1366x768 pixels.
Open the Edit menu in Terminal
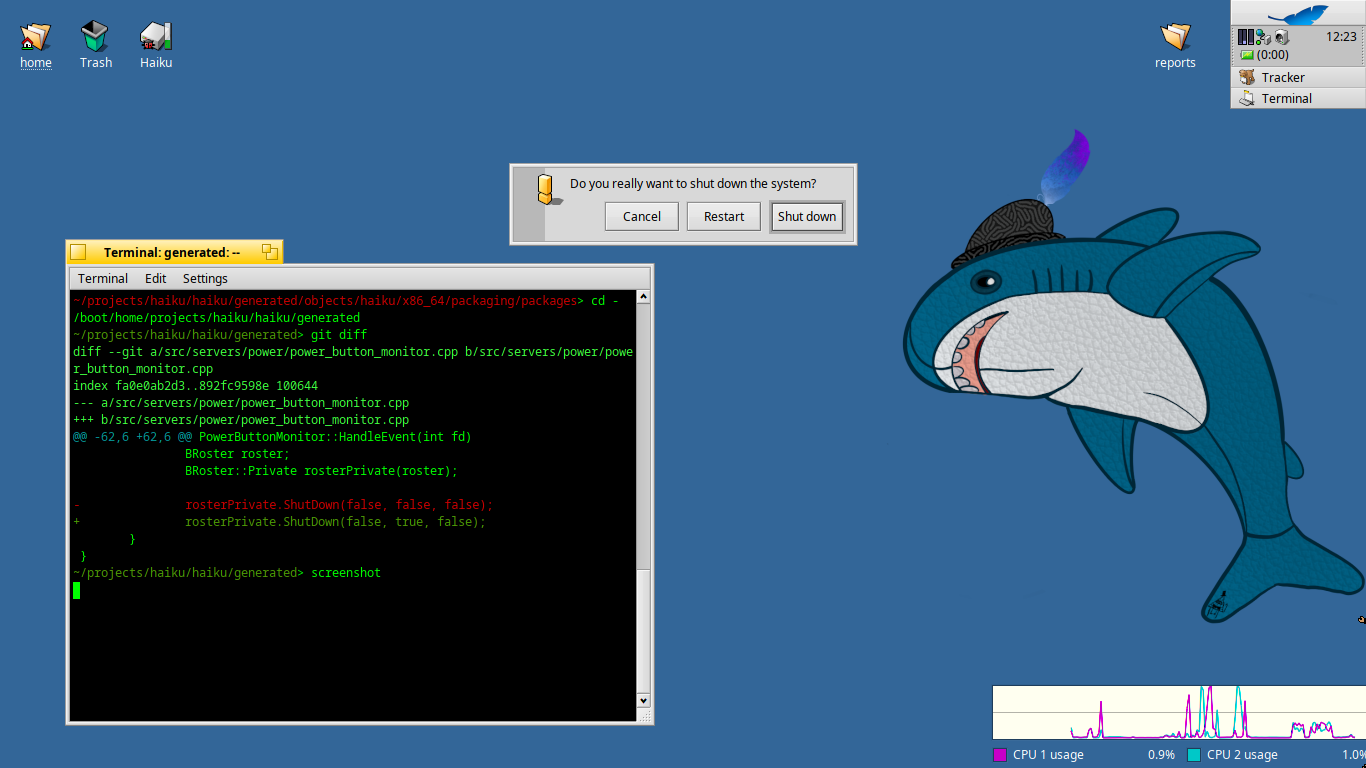[x=155, y=278]
